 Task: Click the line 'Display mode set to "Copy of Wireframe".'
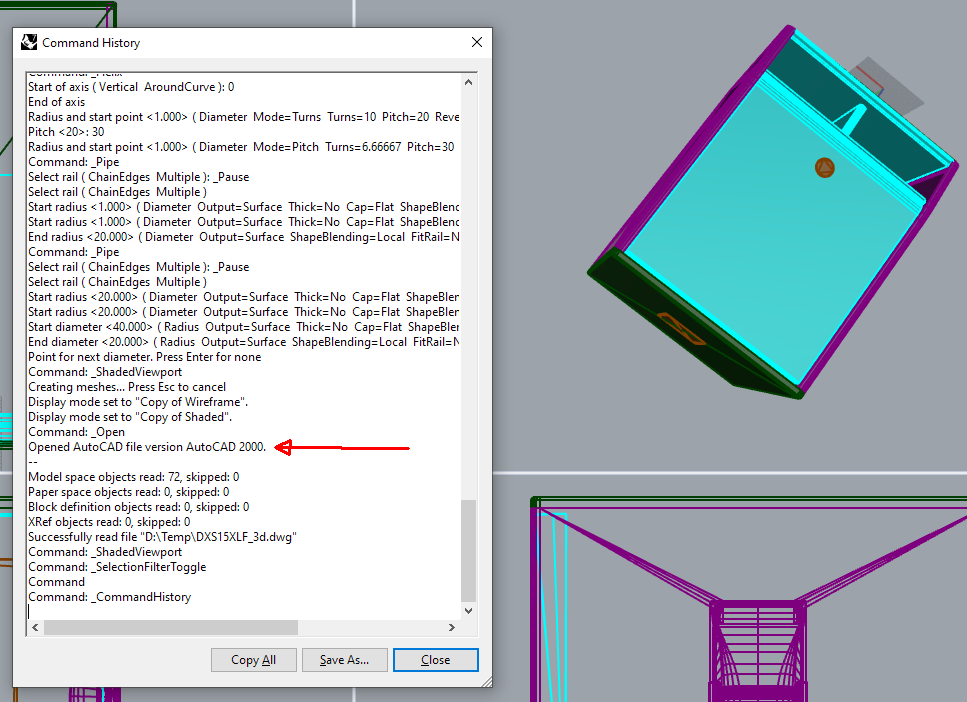coord(138,402)
